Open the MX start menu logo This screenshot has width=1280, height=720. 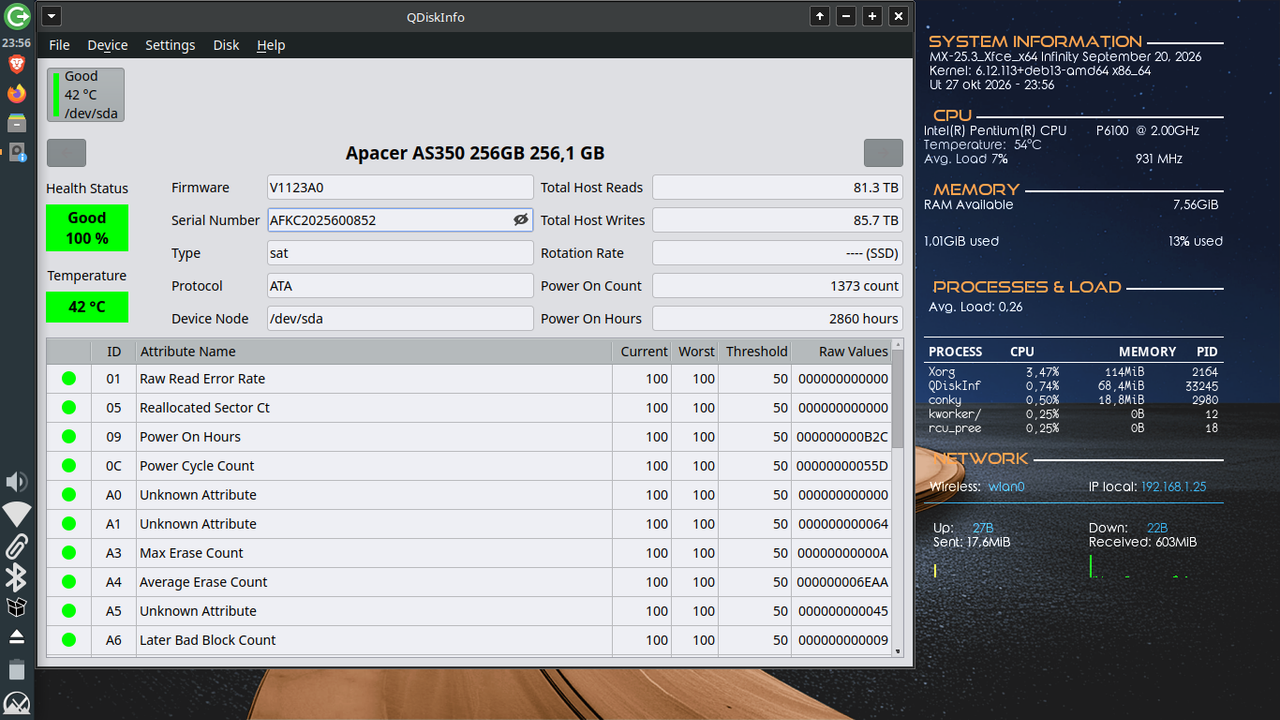(x=17, y=702)
